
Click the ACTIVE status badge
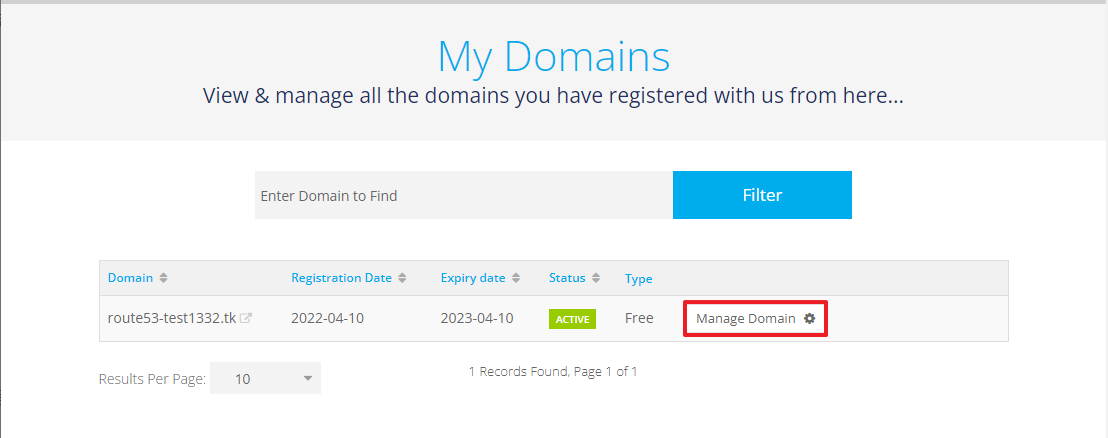(x=572, y=319)
